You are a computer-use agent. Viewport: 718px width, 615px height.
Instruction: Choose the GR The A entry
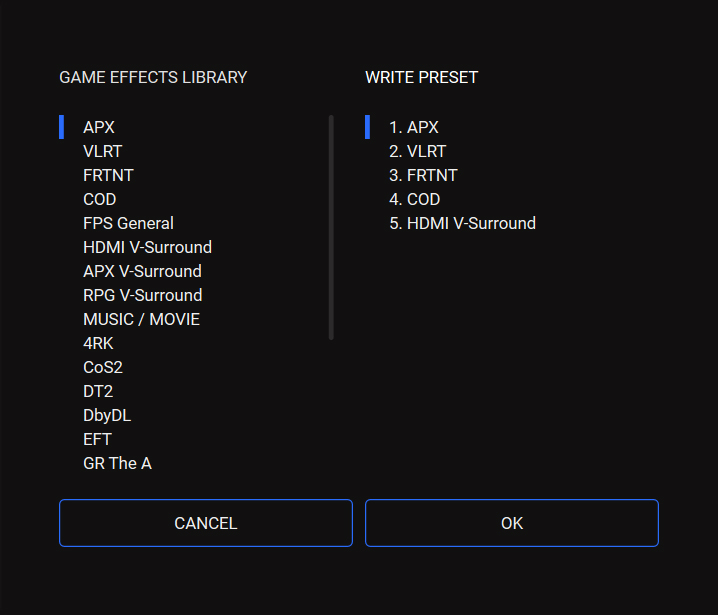tap(117, 463)
